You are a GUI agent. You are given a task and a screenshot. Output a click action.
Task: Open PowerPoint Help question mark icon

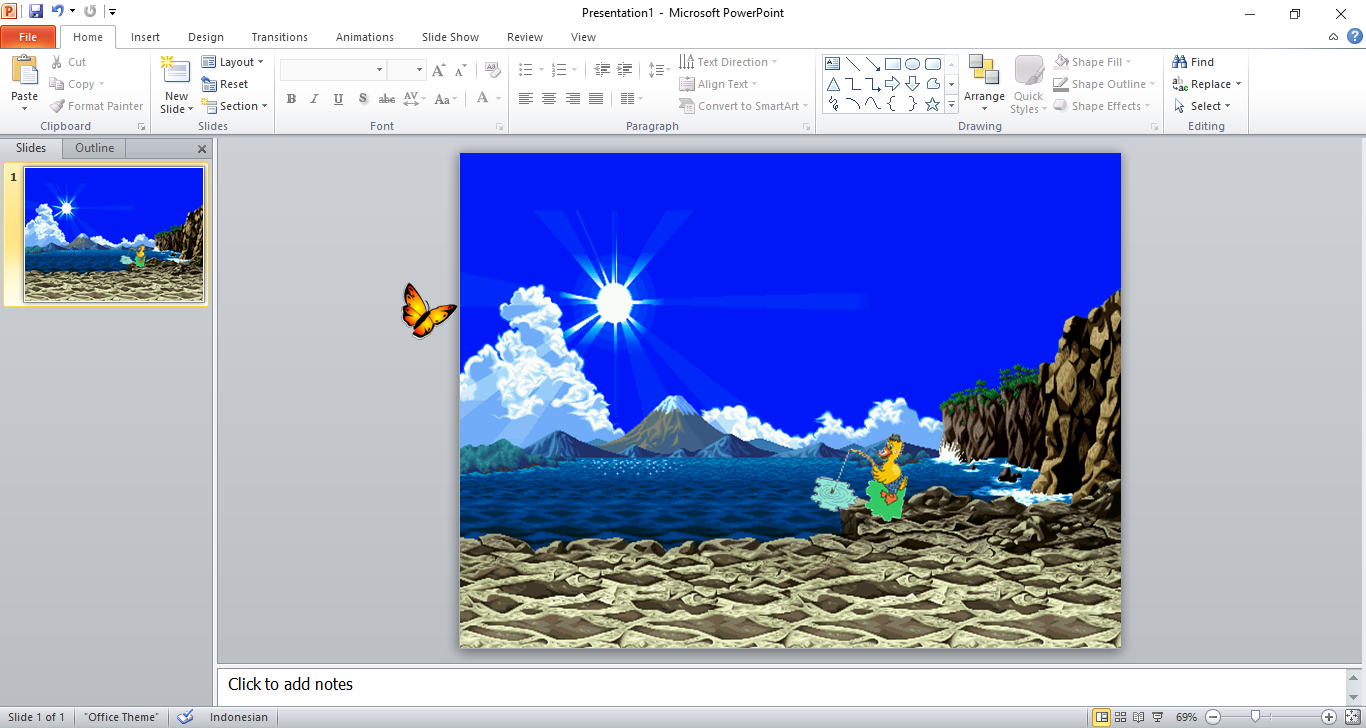1354,37
